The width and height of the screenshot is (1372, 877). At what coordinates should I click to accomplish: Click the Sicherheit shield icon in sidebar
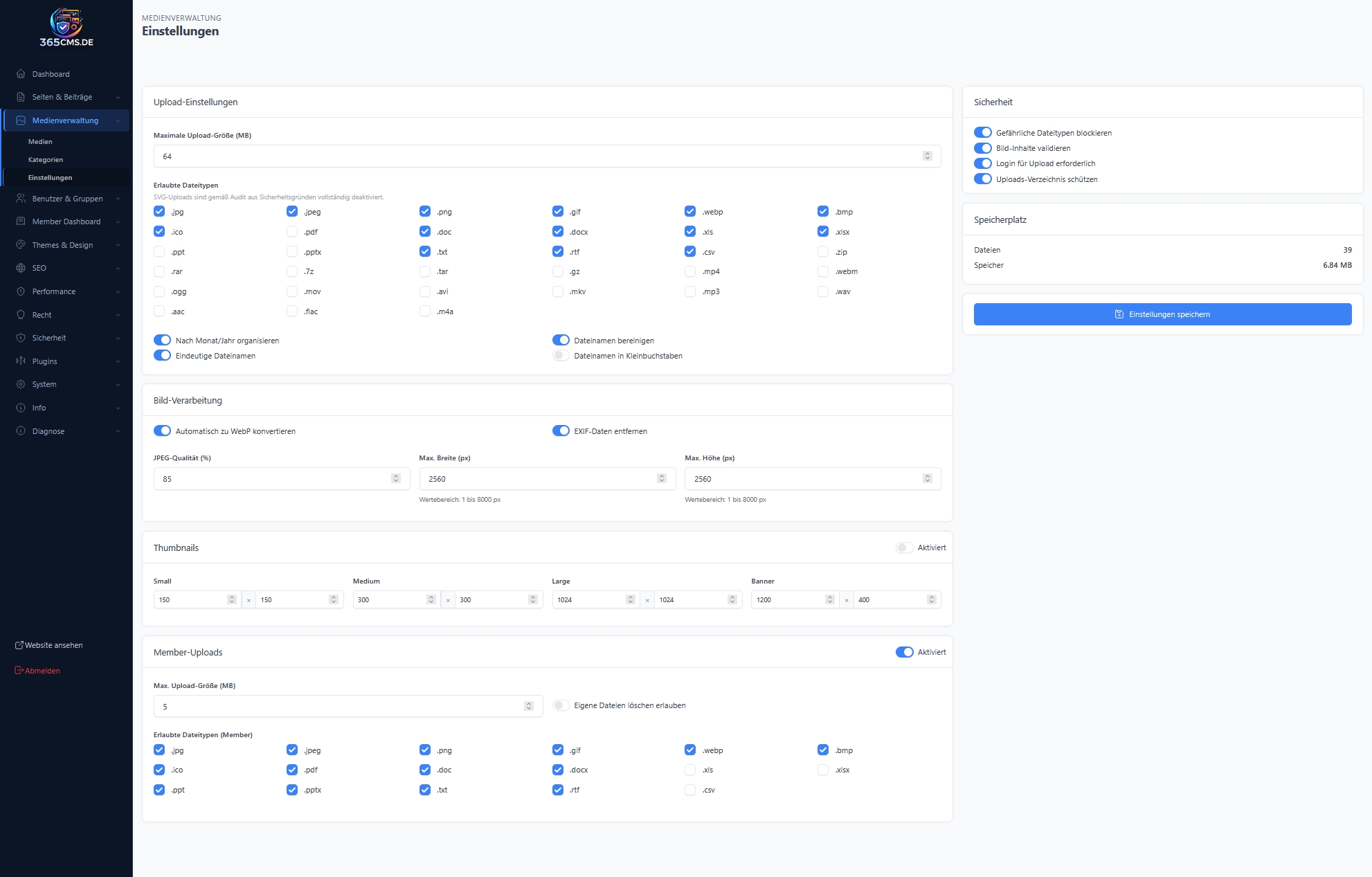21,338
